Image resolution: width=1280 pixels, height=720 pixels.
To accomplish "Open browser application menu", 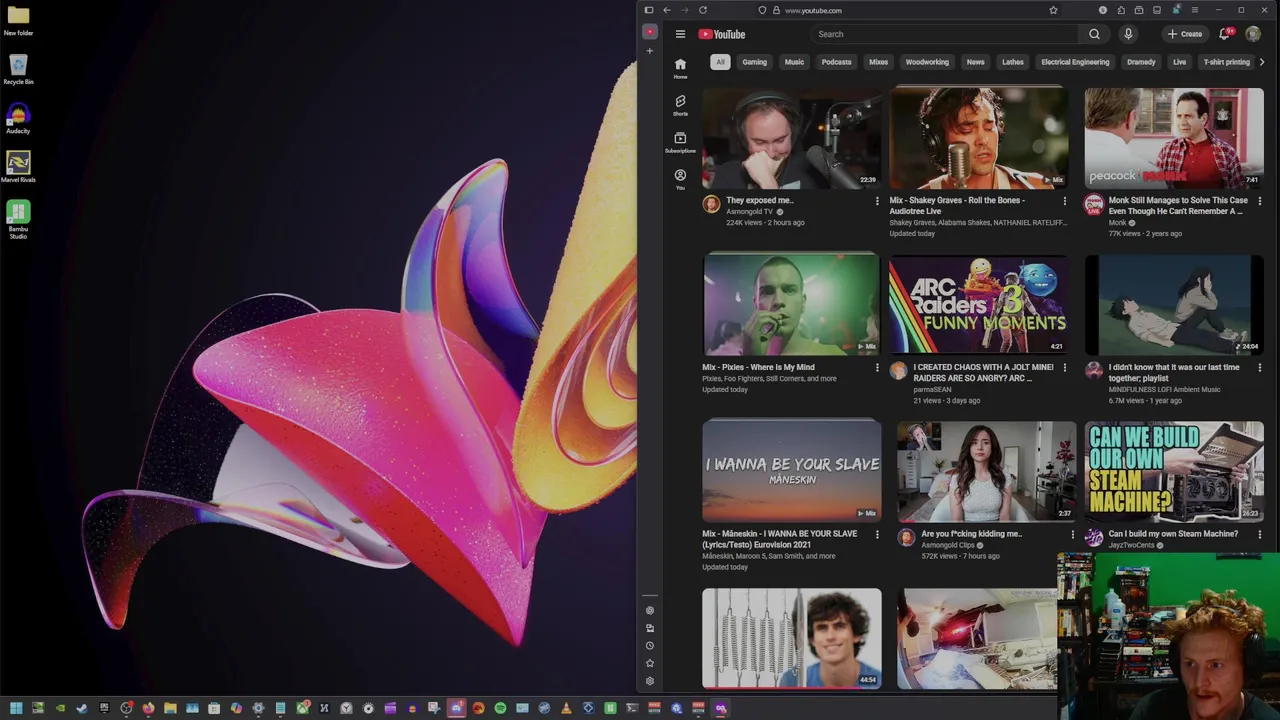I will point(1194,10).
